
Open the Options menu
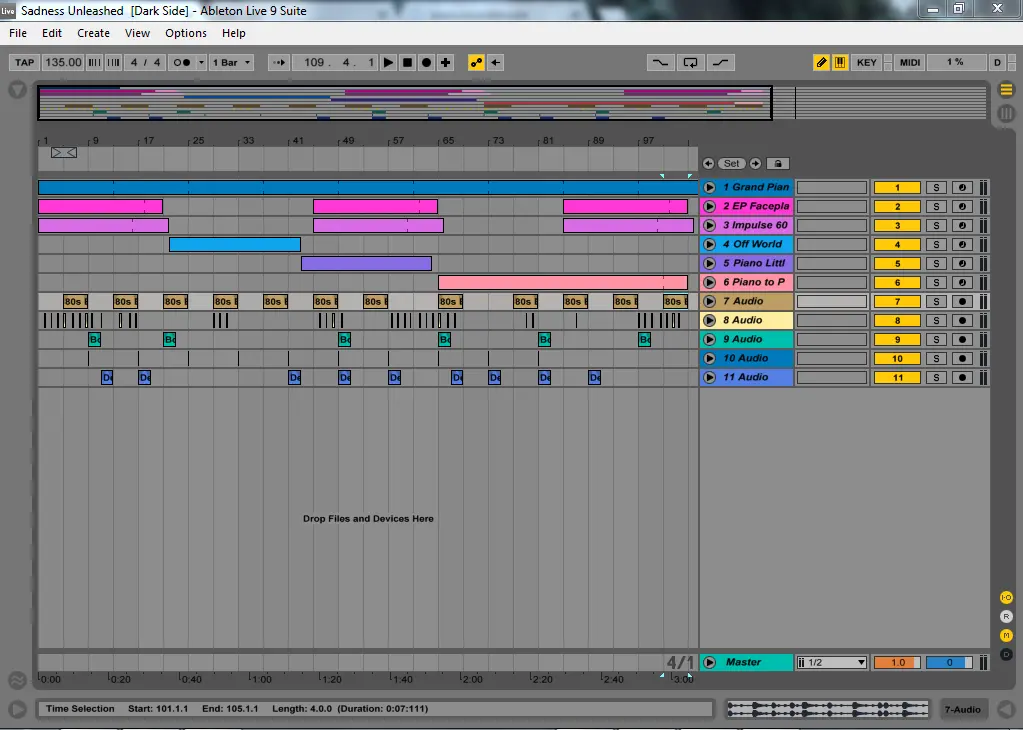(186, 33)
